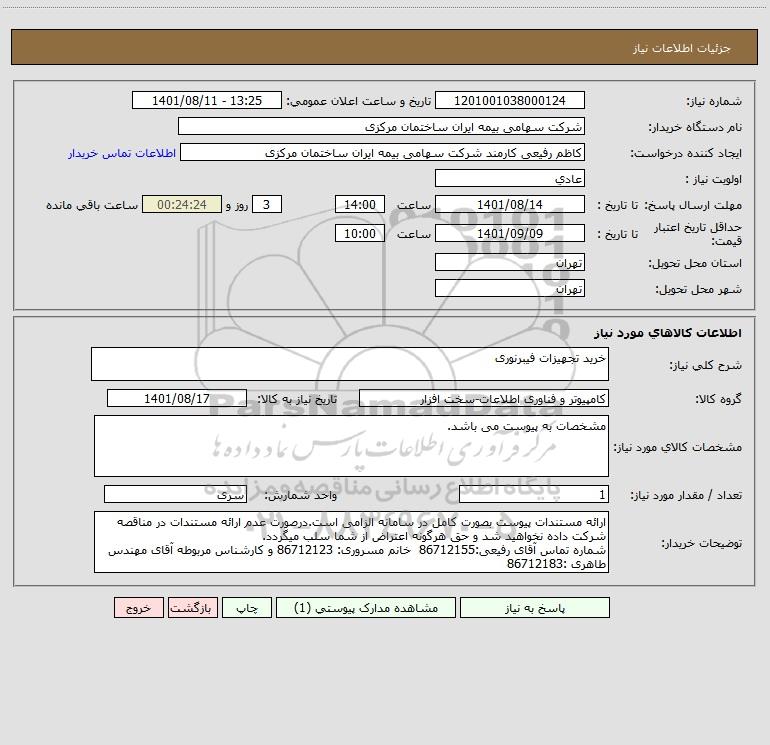Click label گروه کالا:

tap(718, 399)
